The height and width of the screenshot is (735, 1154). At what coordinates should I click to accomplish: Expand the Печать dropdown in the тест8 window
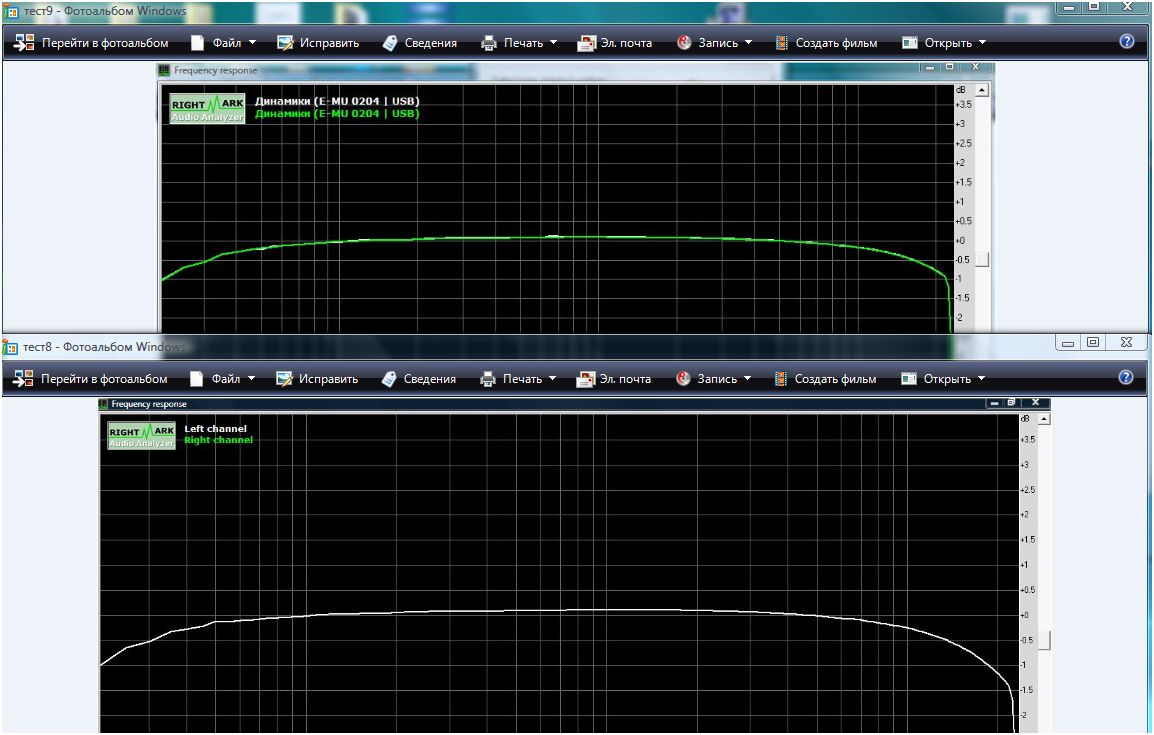pyautogui.click(x=518, y=379)
